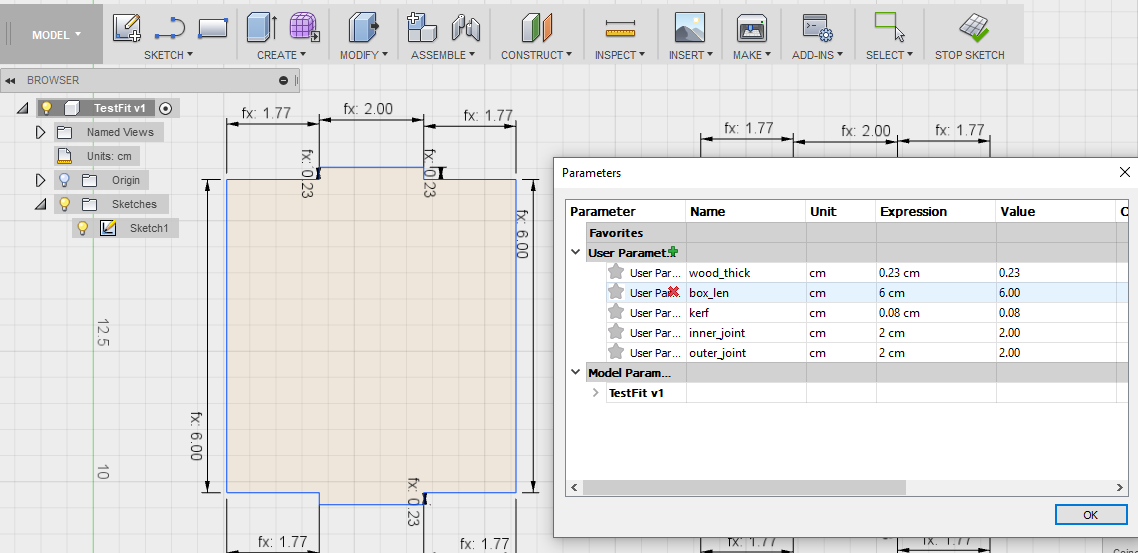
Task: Open the MODEL workspace dropdown
Action: pos(56,35)
